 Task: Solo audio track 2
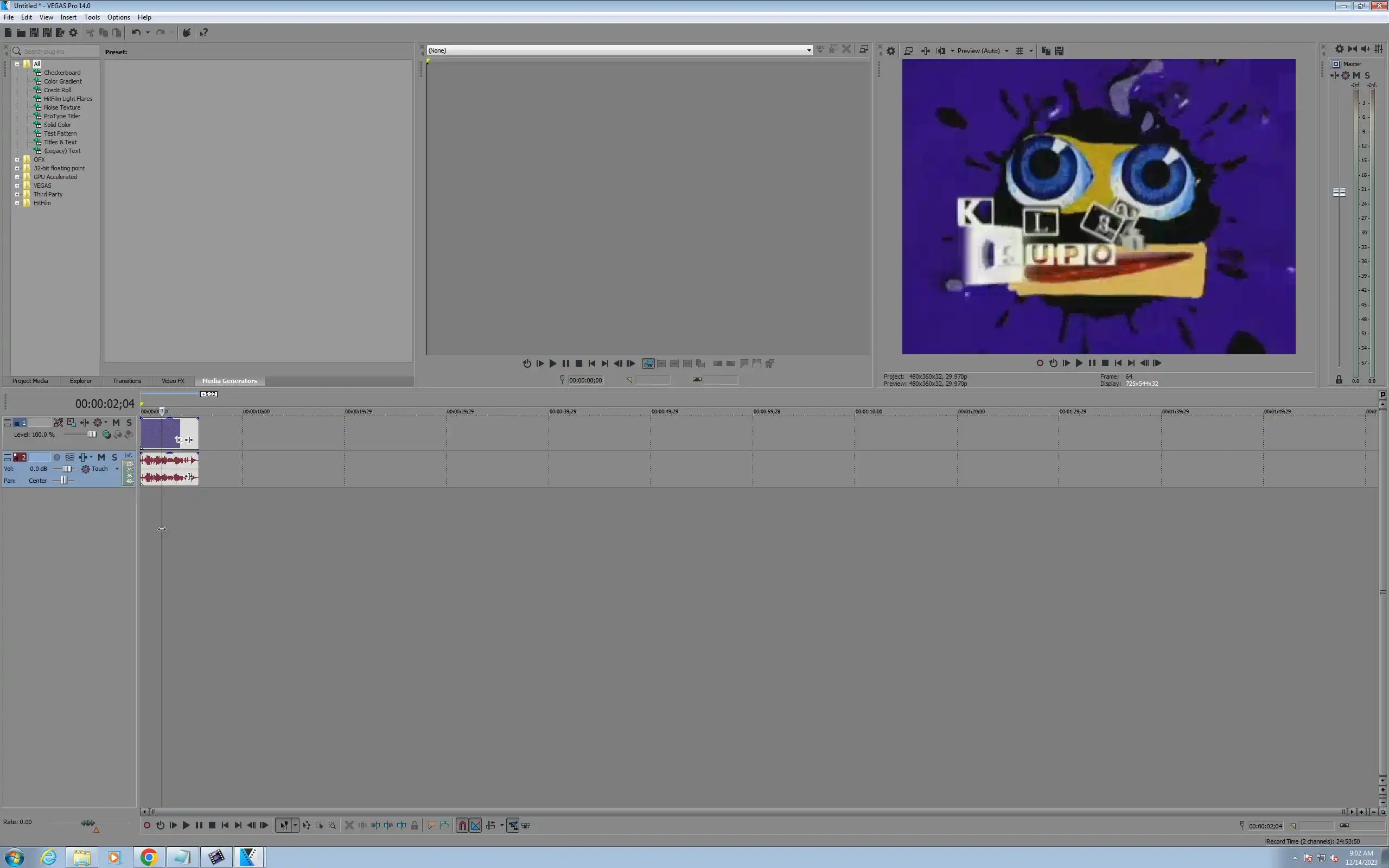[x=115, y=457]
